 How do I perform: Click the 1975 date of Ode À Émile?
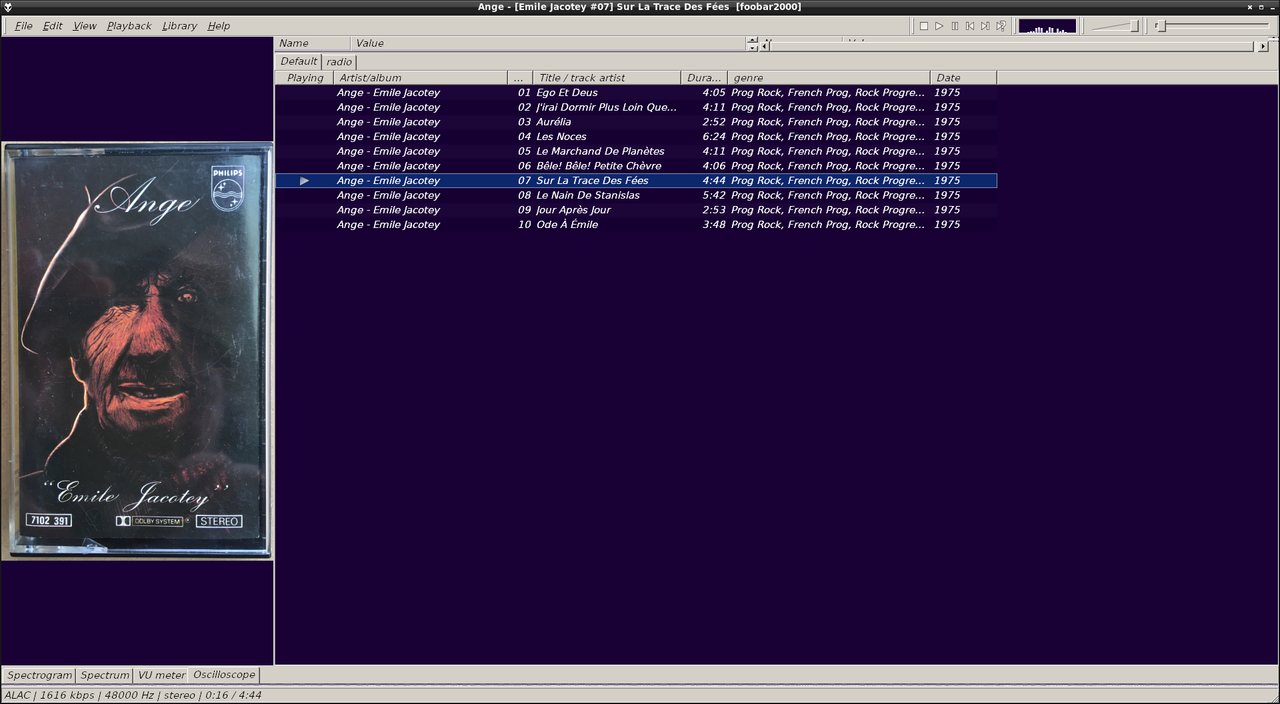click(947, 225)
